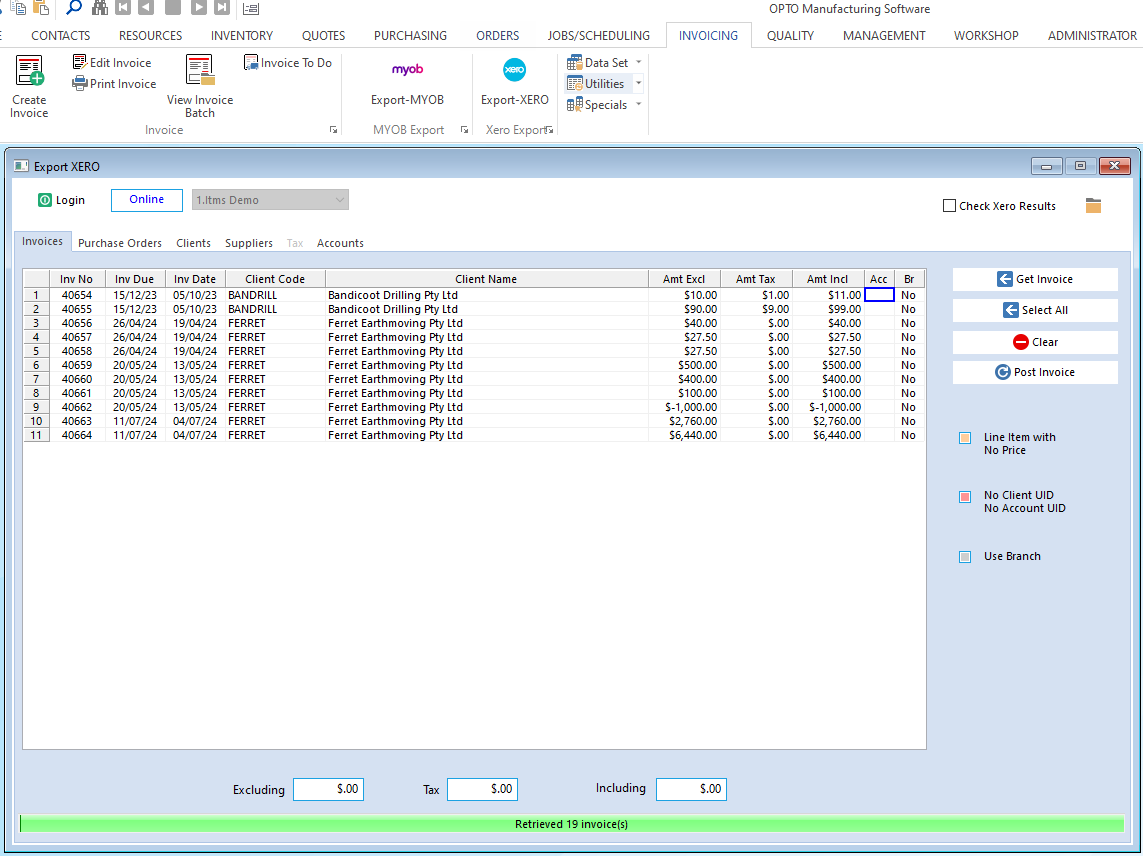1143x856 pixels.
Task: Click the Create Invoice icon
Action: [x=29, y=71]
